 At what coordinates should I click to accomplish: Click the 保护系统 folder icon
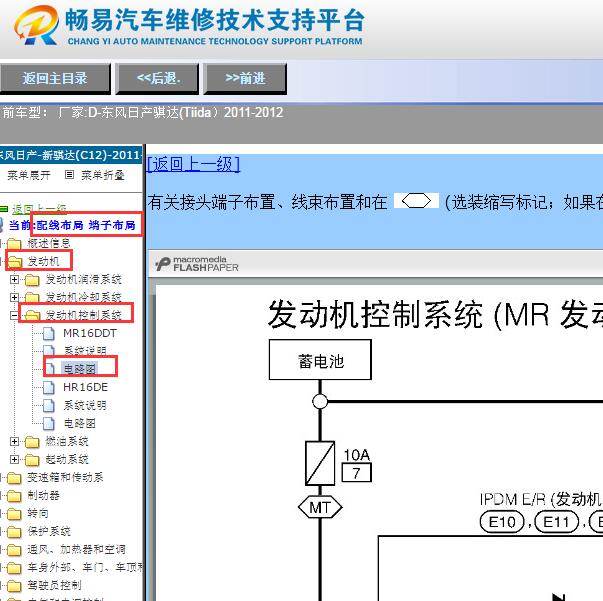tap(14, 532)
